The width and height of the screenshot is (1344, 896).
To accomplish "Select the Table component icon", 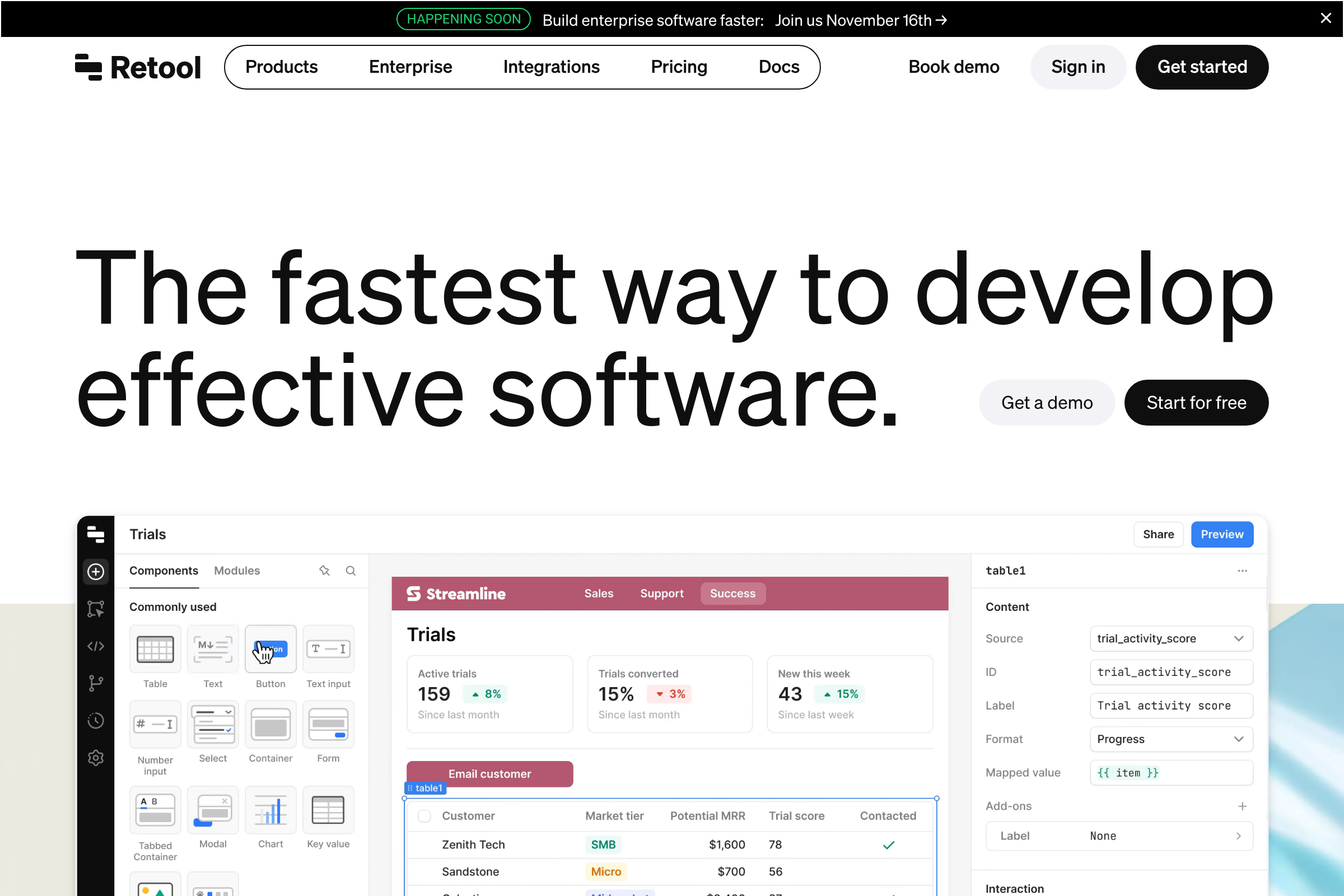I will [x=155, y=649].
